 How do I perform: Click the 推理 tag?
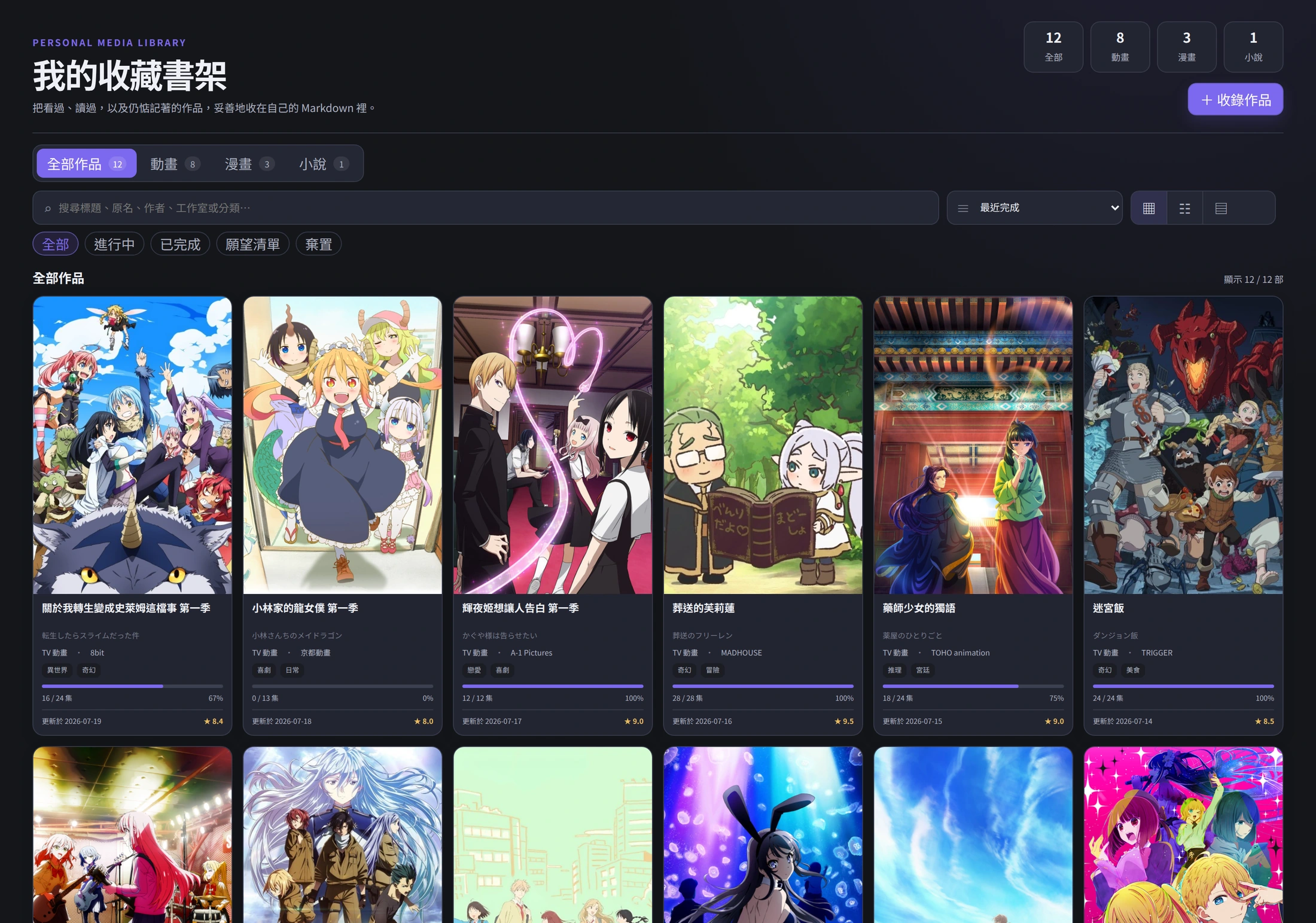(x=894, y=670)
